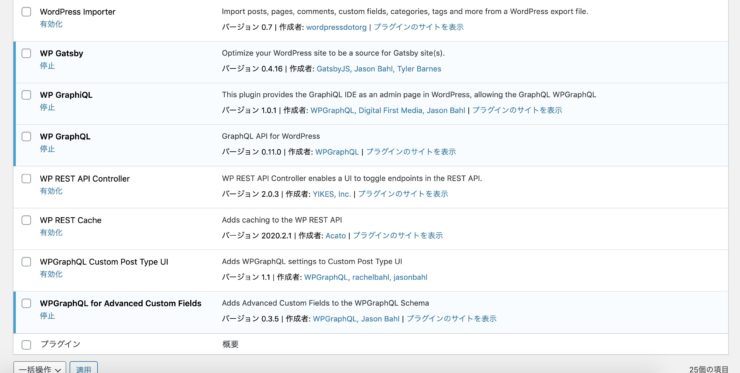
Task: Activate WP REST Cache via 有効化
Action: pos(51,232)
